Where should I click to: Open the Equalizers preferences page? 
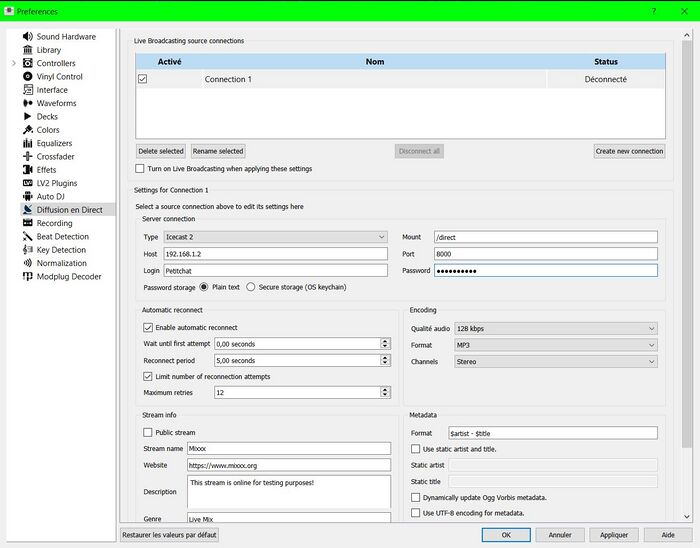point(54,143)
